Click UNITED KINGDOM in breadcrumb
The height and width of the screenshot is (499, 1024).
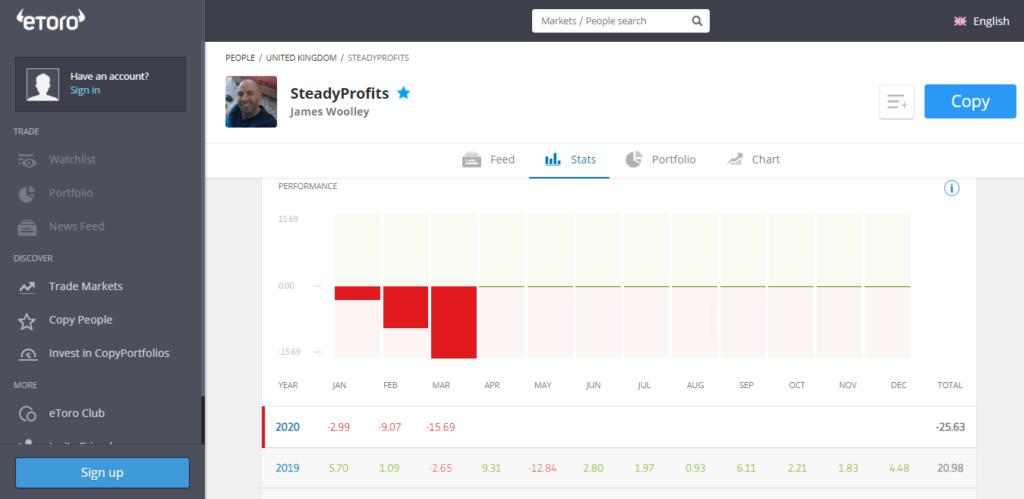[301, 58]
